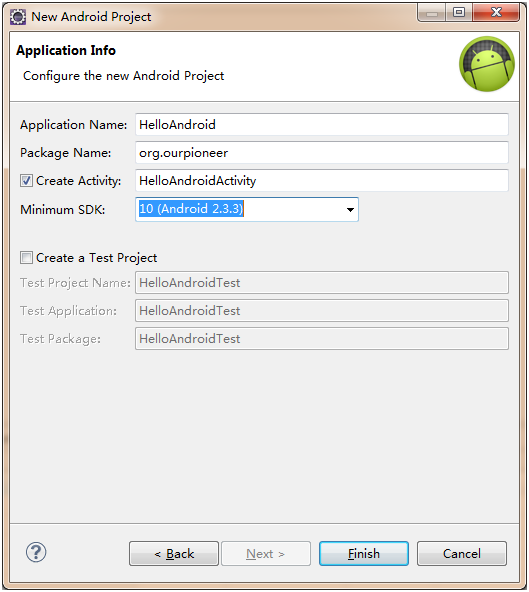Image resolution: width=529 pixels, height=592 pixels.
Task: Click the Test Project Name field
Action: pyautogui.click(x=322, y=282)
